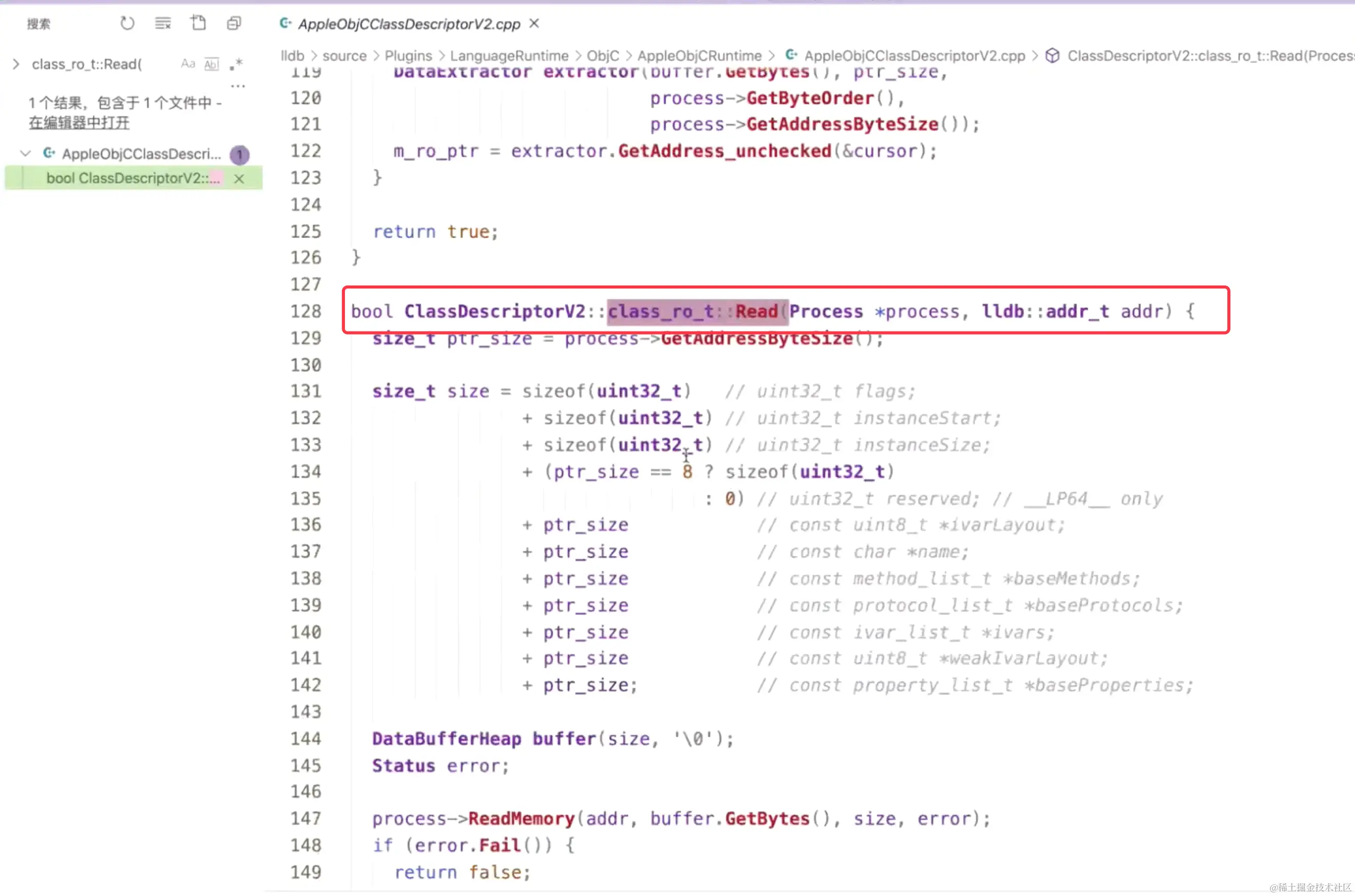Select the AppleObjCClassDescriptorV2.cpp tab
This screenshot has width=1355, height=896.
409,24
